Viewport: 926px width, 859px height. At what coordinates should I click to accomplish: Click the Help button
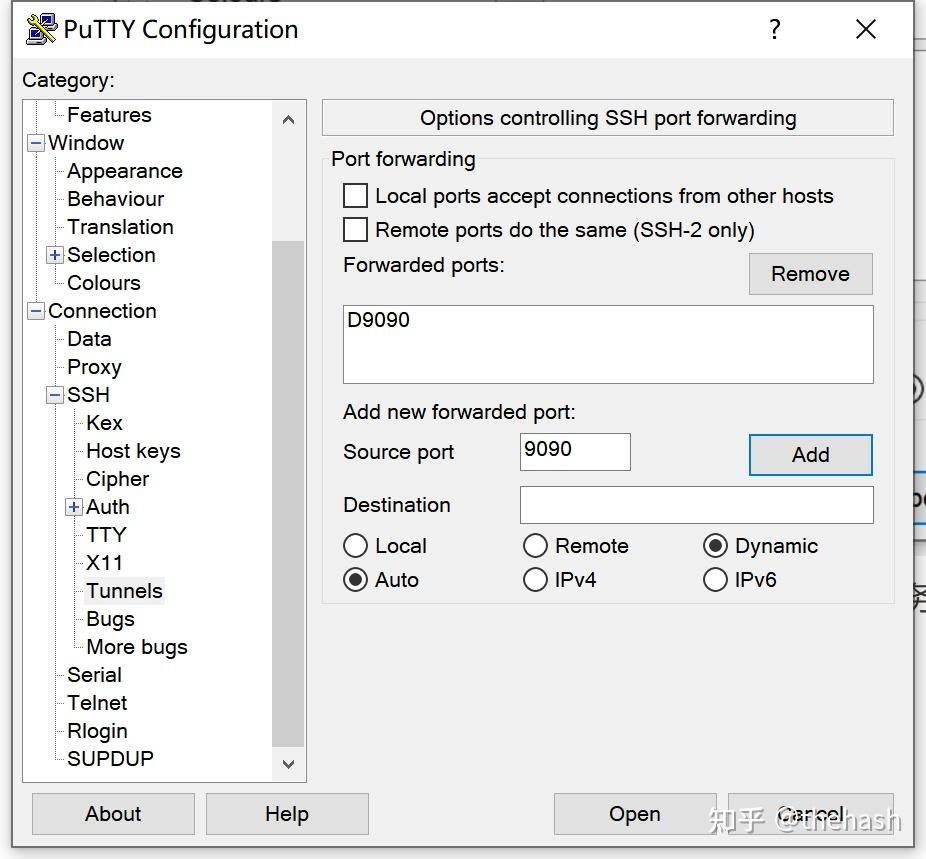(x=287, y=814)
